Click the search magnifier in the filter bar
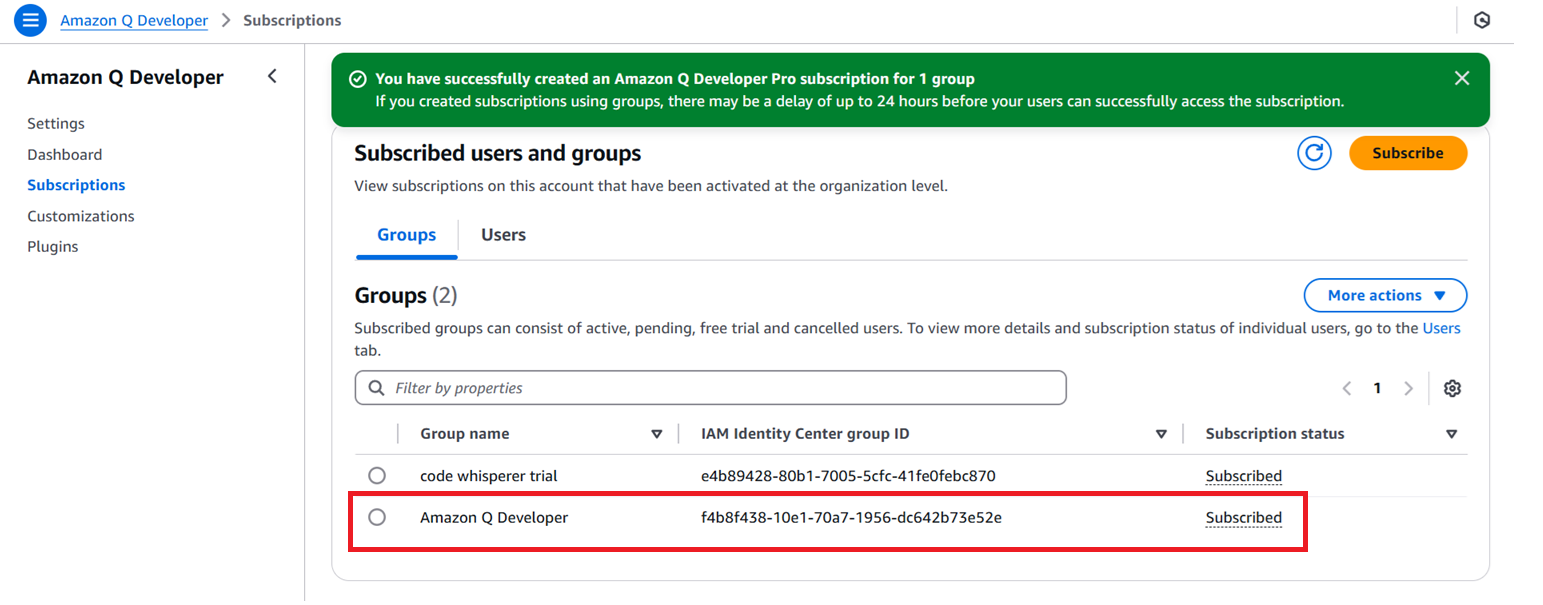This screenshot has height=605, width=1543. (375, 388)
